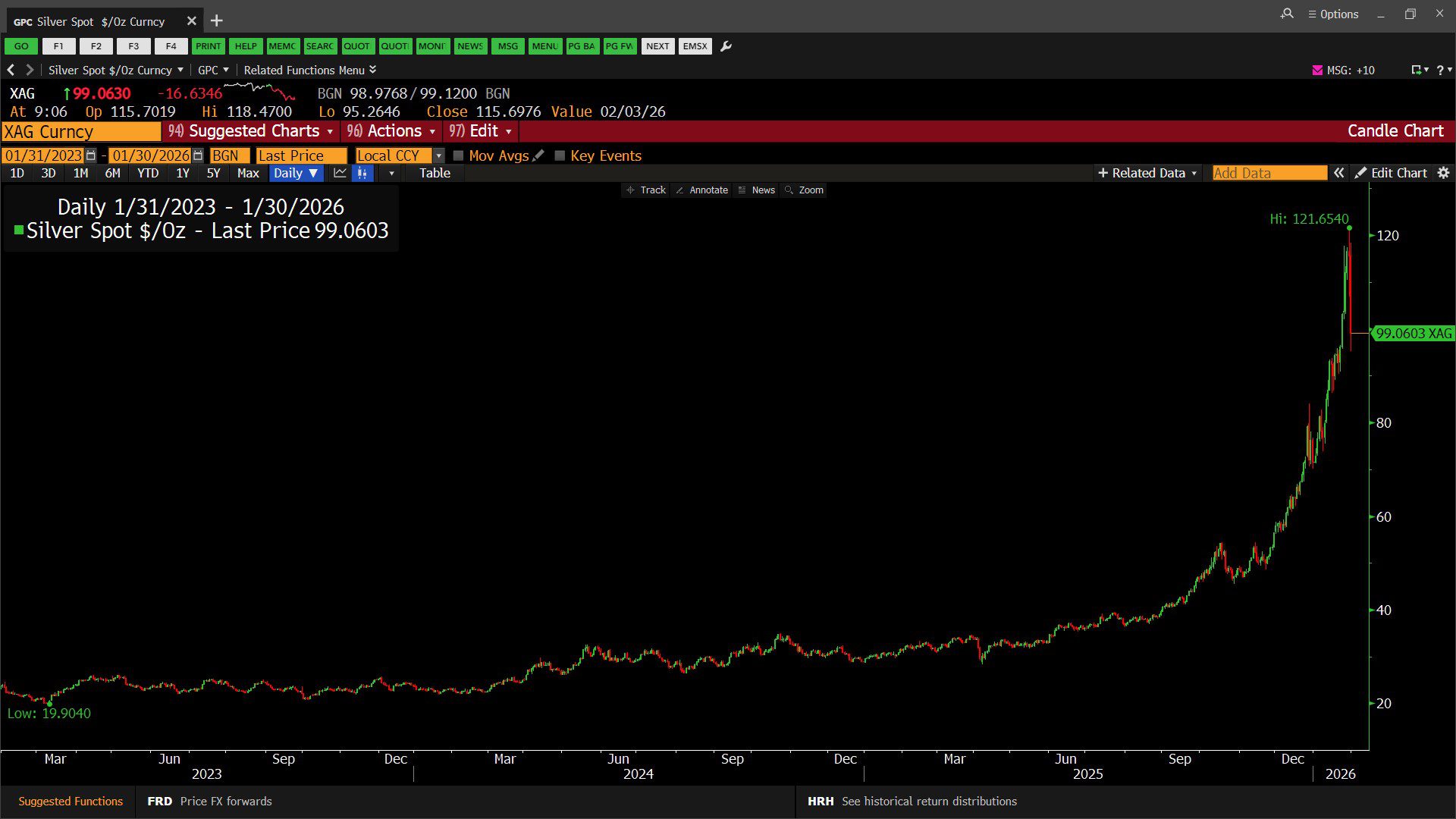
Task: Click the MSG function key
Action: tap(508, 46)
